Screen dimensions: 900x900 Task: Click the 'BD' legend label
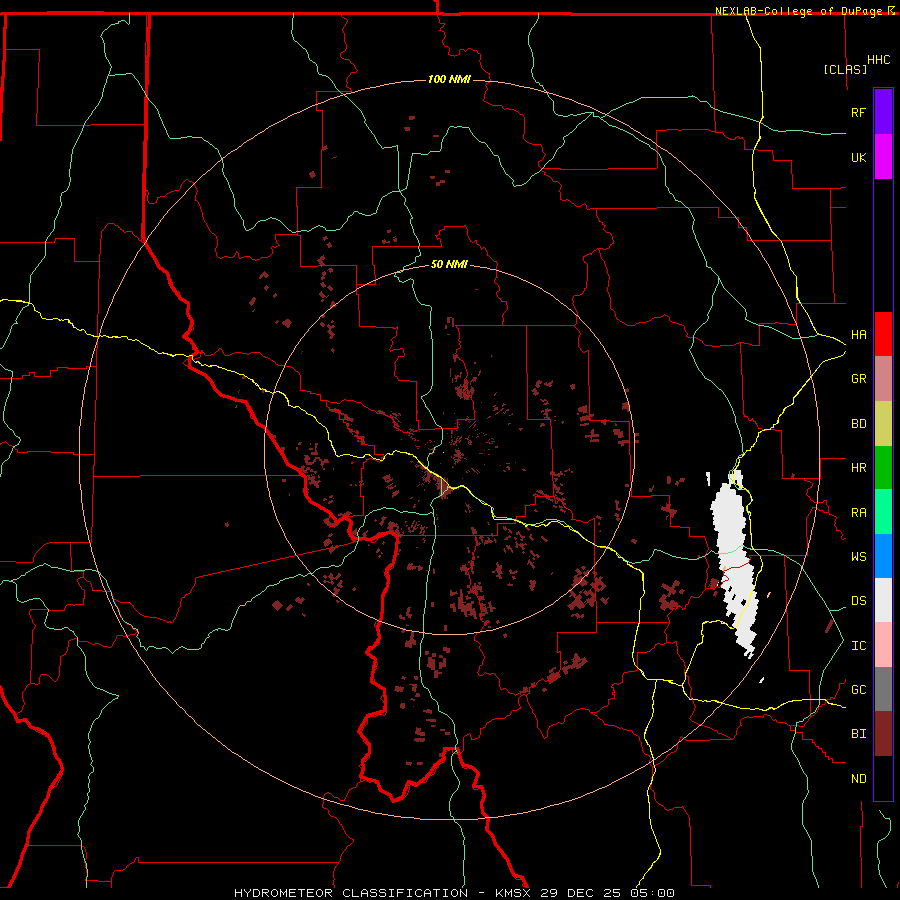858,424
